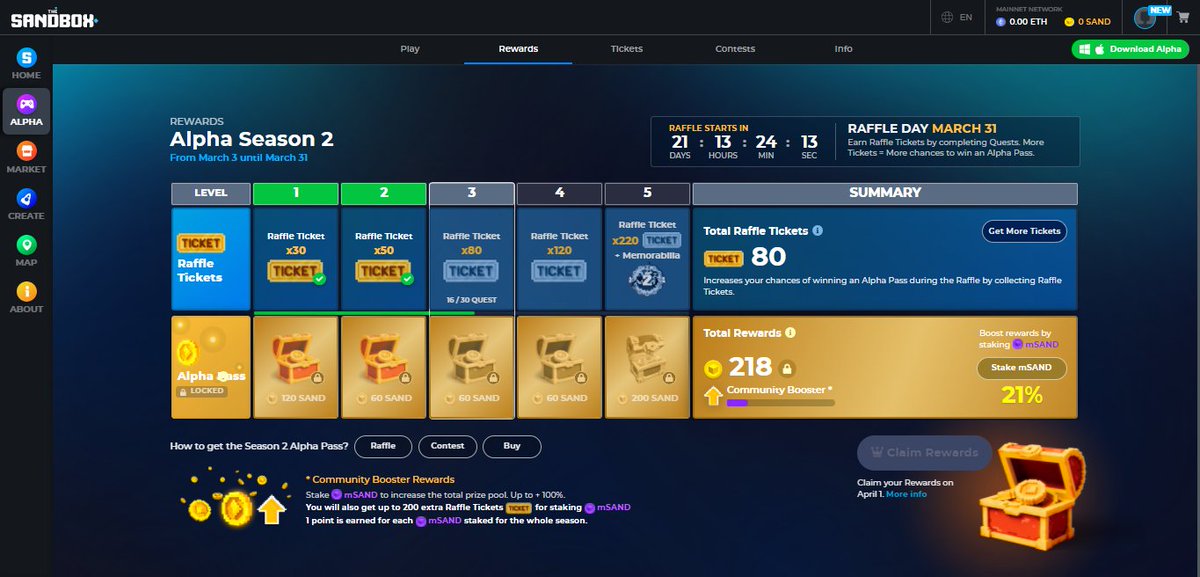Screen dimensions: 1200x577
Task: Open CREATE from the sidebar
Action: 26,205
